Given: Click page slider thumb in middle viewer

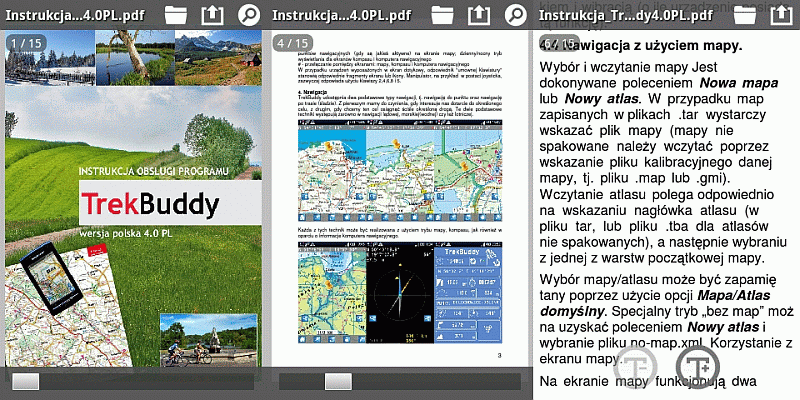Looking at the screenshot, I should [x=338, y=381].
